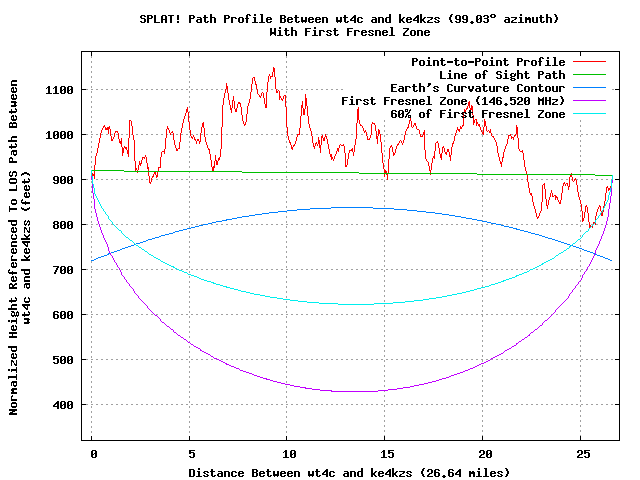Click the purple legend line sample for First Fresnel Zone
This screenshot has height=480, width=640.
pos(589,100)
